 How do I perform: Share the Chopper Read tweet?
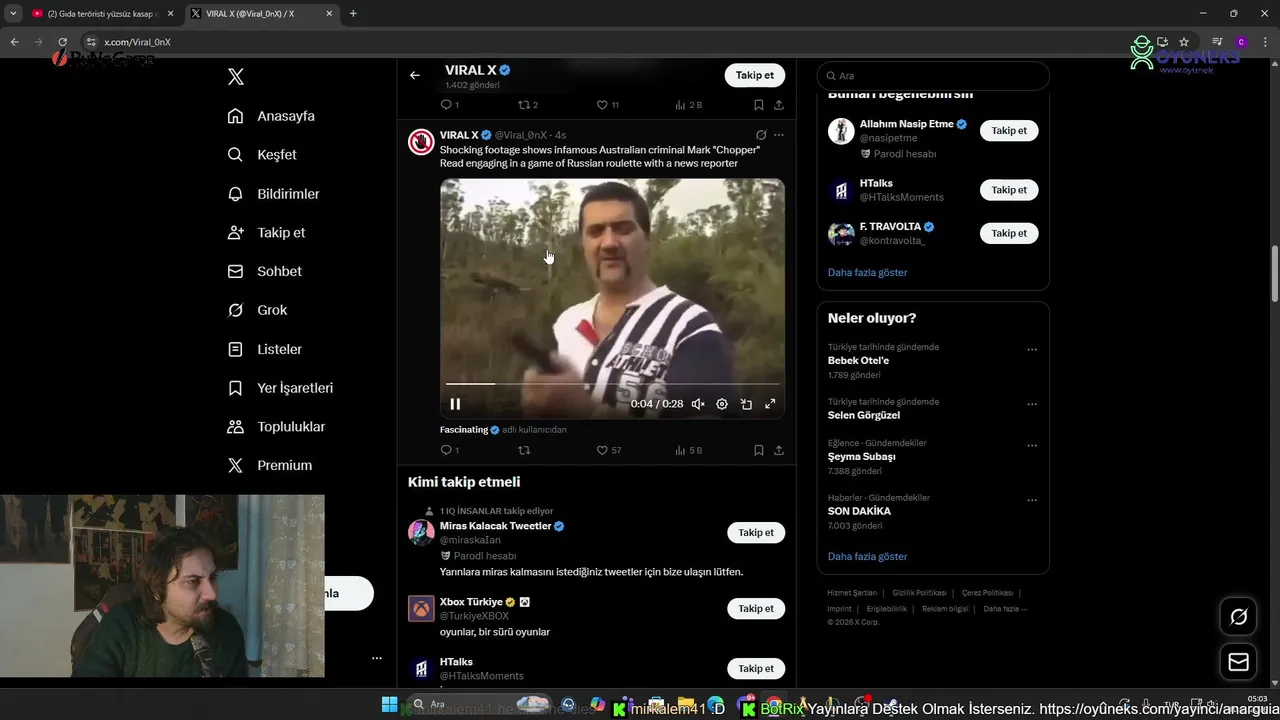(x=779, y=450)
